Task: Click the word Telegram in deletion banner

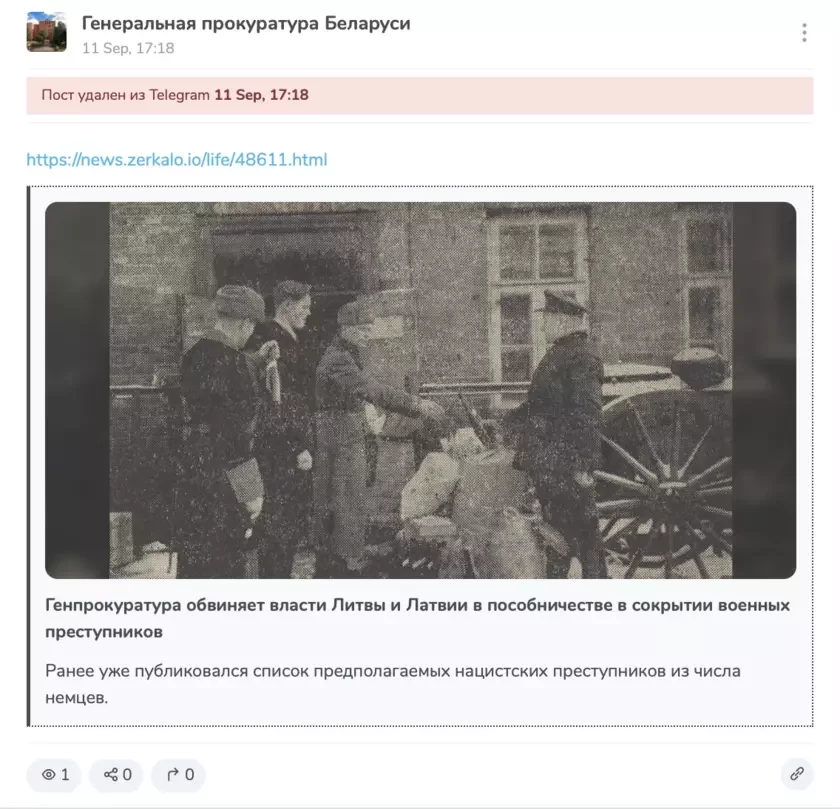Action: [x=179, y=95]
